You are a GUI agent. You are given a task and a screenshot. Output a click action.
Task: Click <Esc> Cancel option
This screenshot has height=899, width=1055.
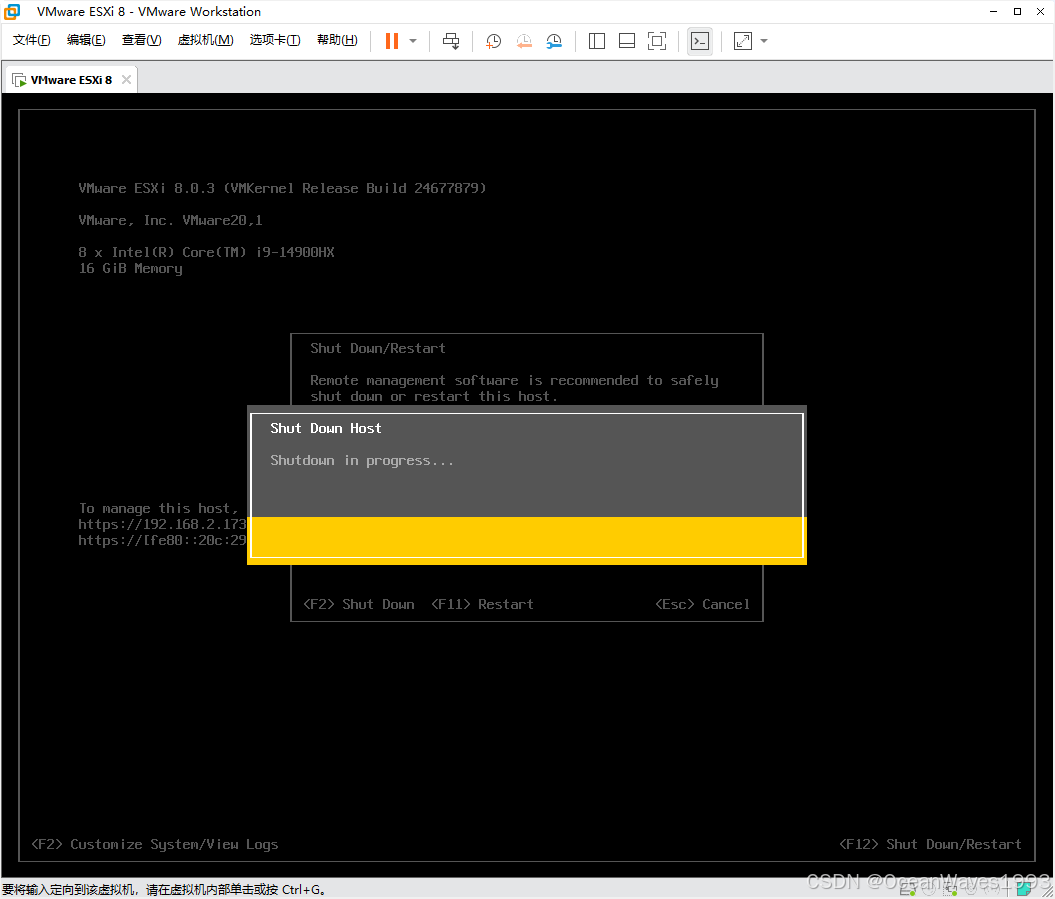[x=702, y=604]
